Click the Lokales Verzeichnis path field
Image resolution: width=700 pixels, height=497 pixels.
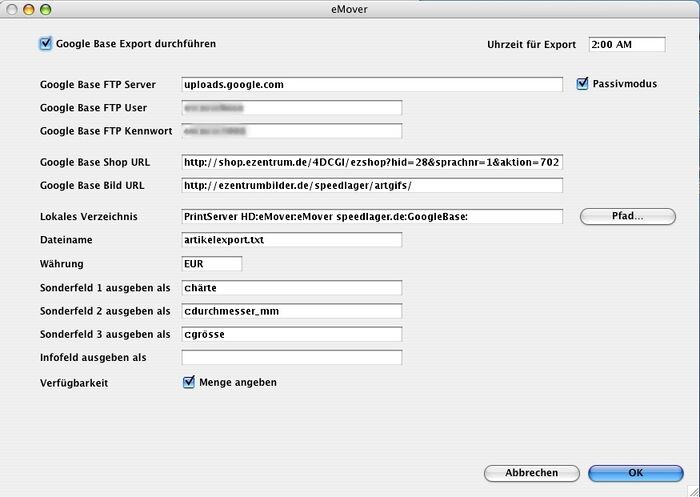[x=372, y=216]
